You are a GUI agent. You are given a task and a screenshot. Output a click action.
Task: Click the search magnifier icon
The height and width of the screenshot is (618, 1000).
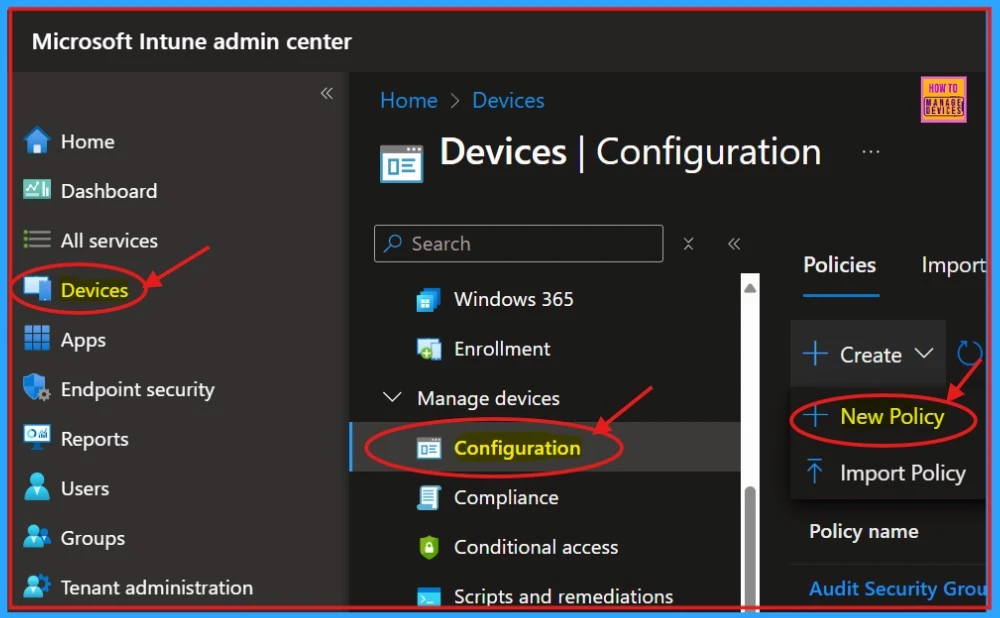tap(392, 243)
